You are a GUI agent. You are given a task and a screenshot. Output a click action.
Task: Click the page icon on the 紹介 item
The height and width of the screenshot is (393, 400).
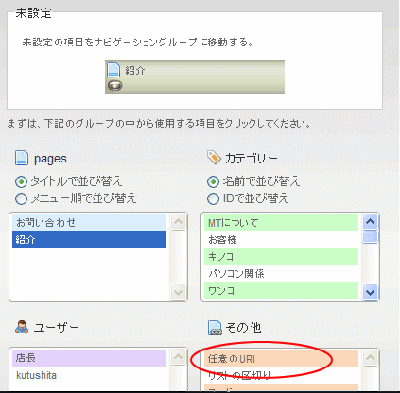(113, 69)
